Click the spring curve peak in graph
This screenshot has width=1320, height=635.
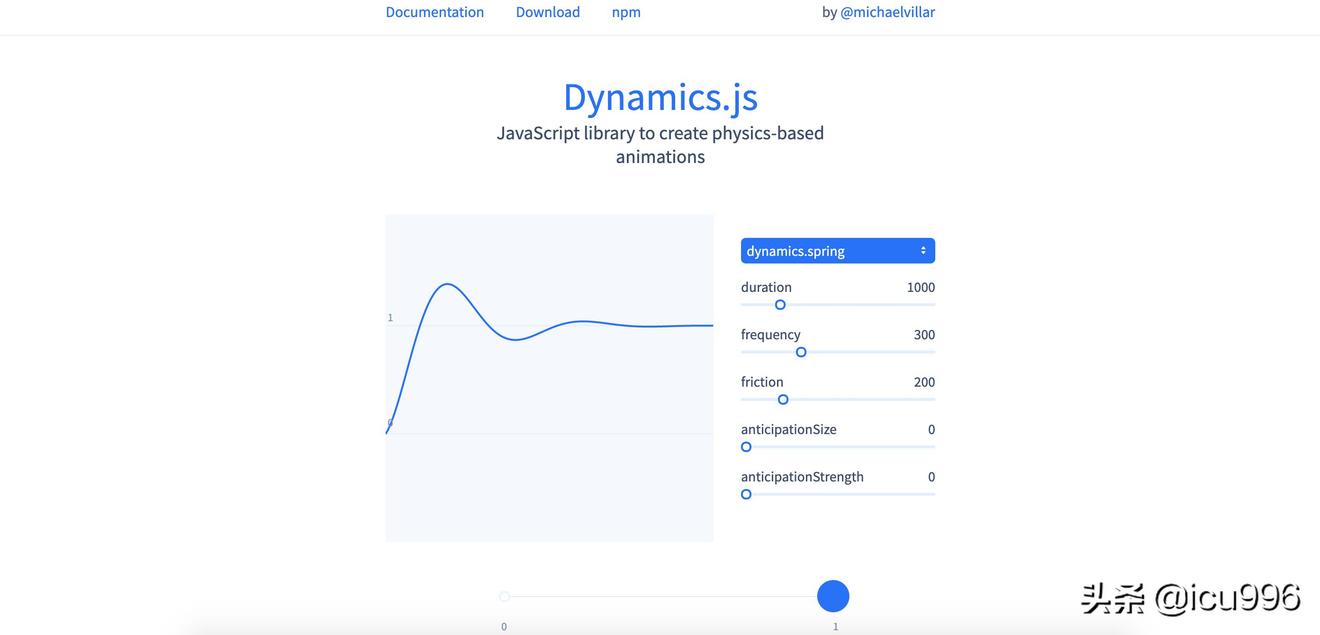click(447, 284)
